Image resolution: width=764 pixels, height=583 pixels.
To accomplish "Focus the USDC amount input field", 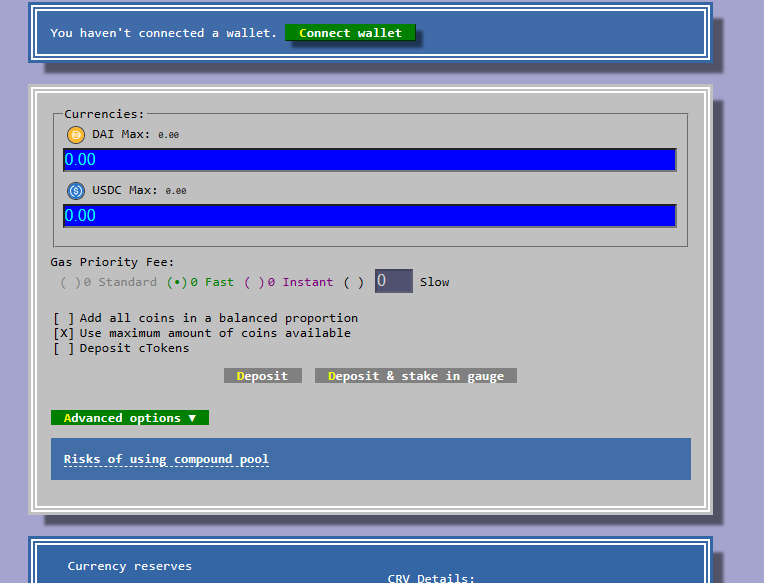I will (x=370, y=216).
